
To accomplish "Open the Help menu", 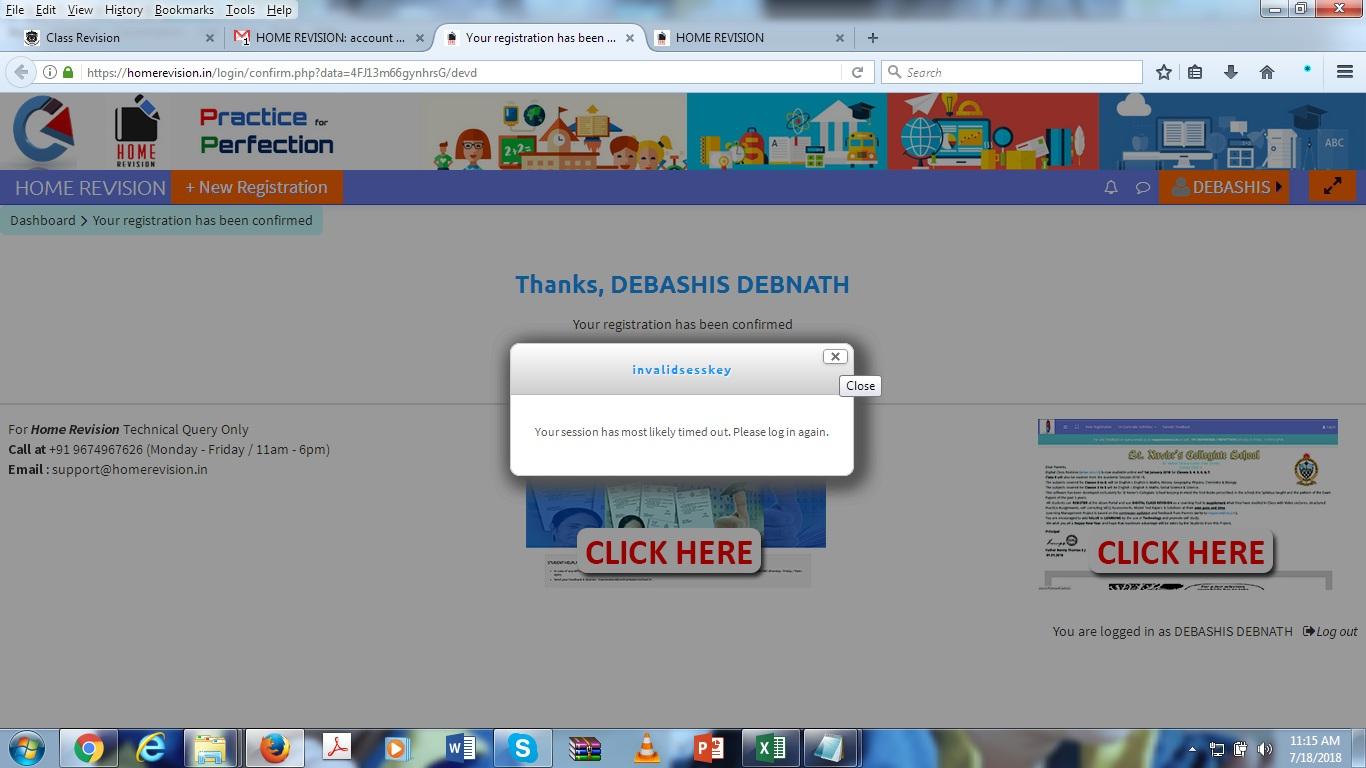I will (279, 9).
